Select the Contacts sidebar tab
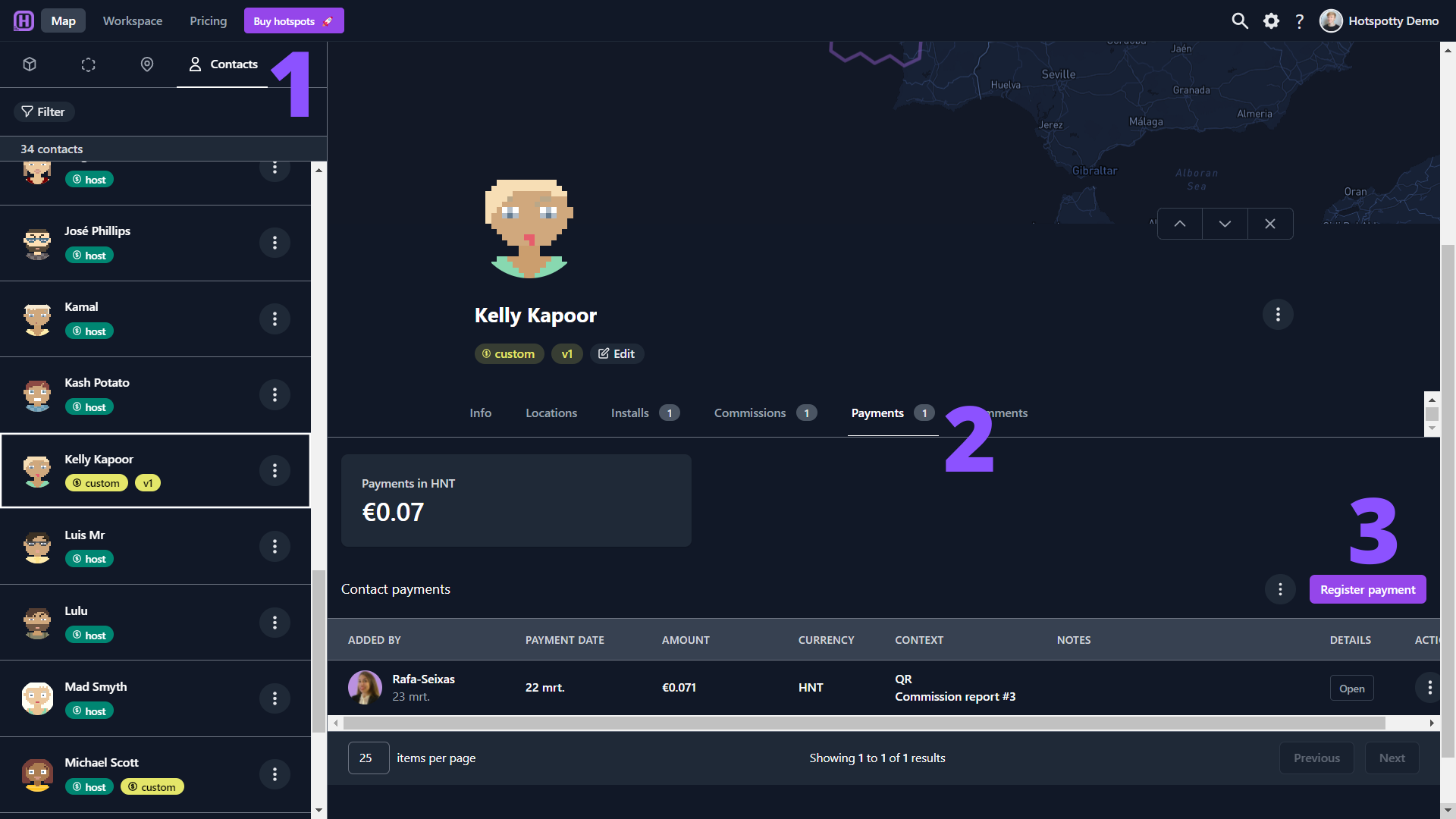This screenshot has height=819, width=1456. pyautogui.click(x=222, y=64)
